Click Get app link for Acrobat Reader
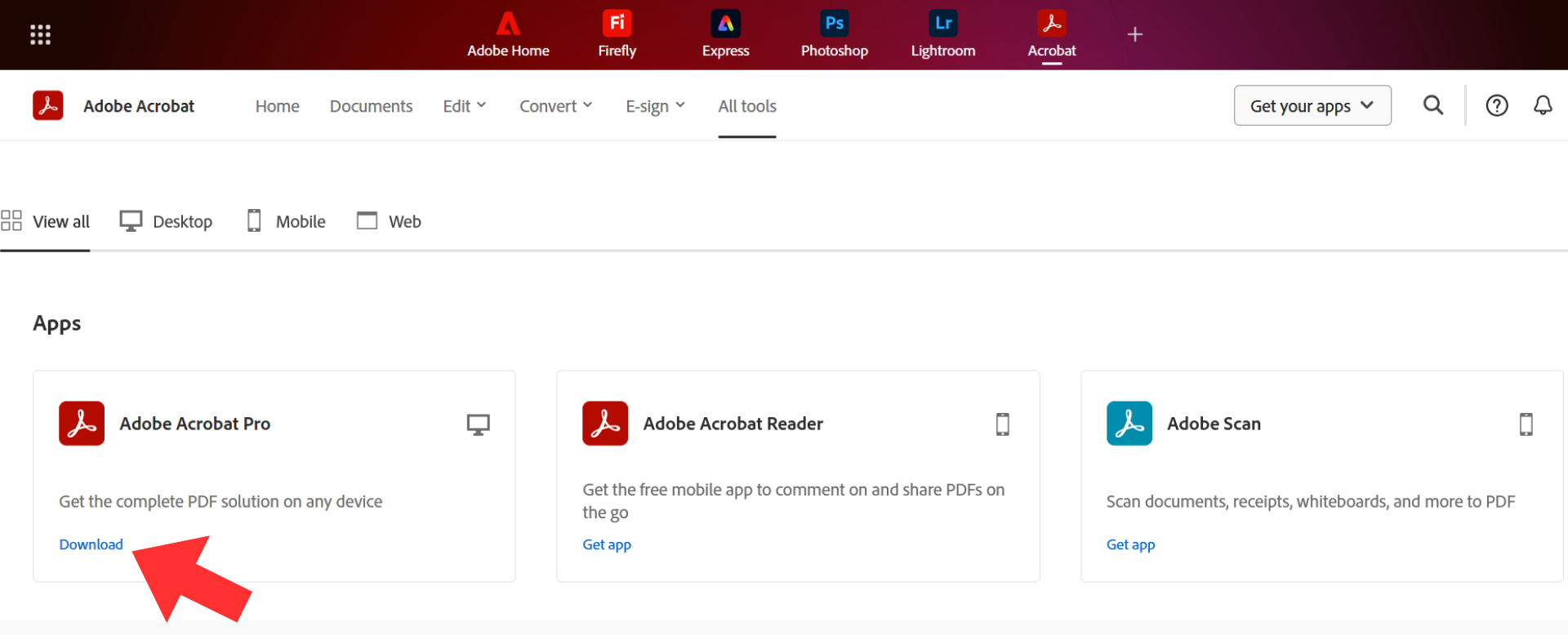 tap(607, 544)
